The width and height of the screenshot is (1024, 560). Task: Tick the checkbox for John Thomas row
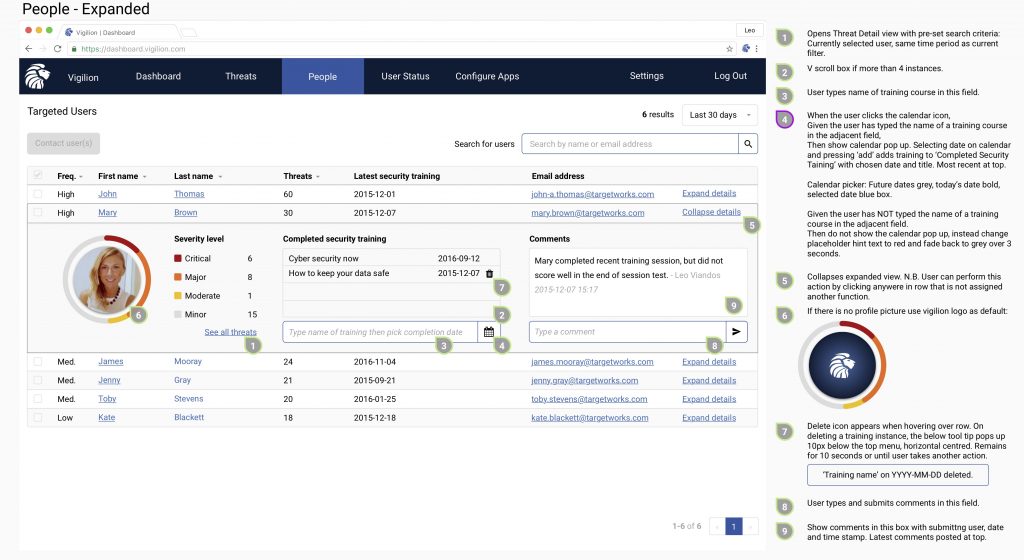coord(38,194)
